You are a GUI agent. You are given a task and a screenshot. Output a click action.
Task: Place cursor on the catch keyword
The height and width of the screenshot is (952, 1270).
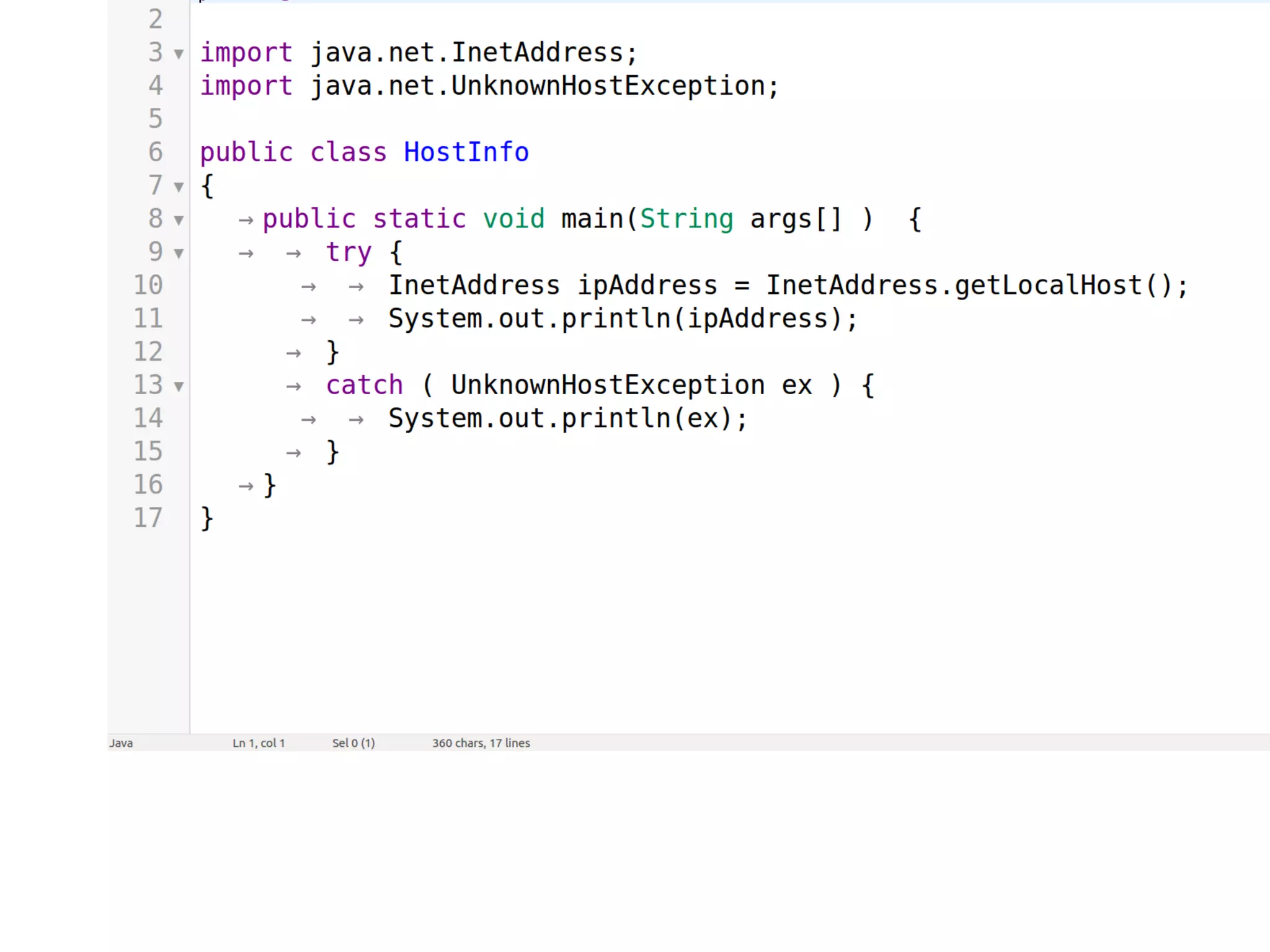pyautogui.click(x=365, y=386)
